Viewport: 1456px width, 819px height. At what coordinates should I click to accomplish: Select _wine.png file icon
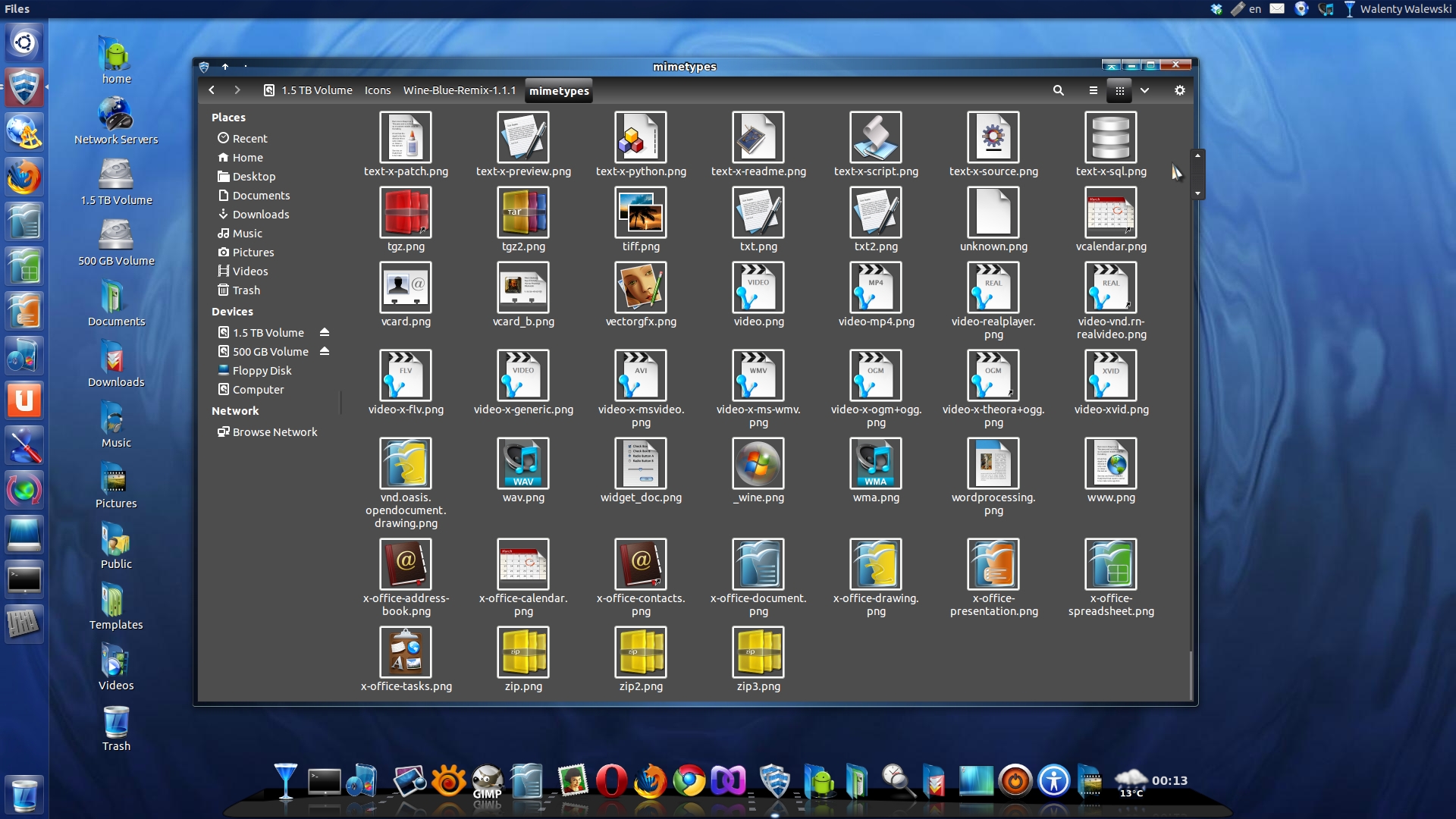pos(758,463)
